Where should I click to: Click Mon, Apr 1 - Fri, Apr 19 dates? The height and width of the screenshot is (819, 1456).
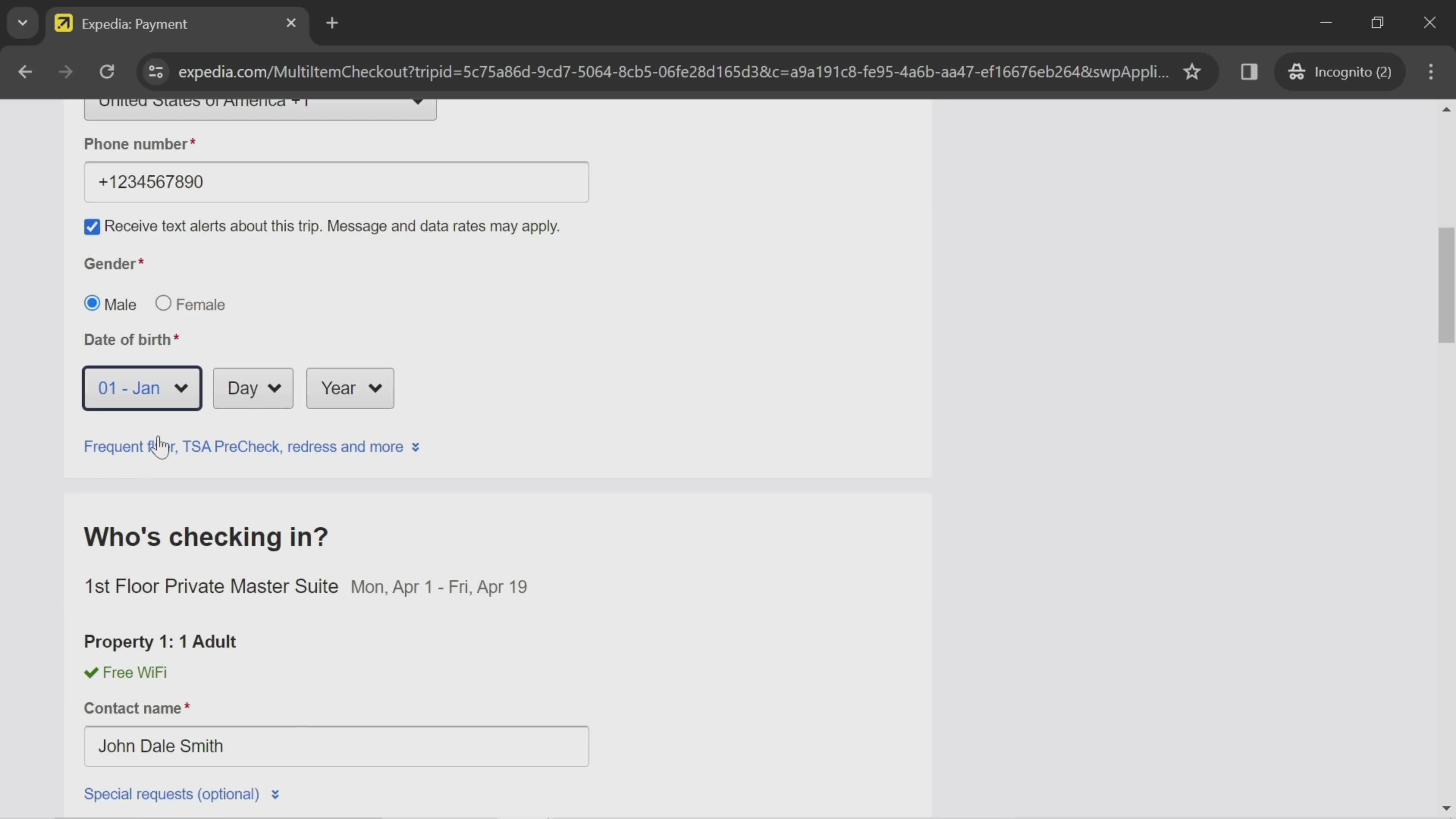(439, 587)
